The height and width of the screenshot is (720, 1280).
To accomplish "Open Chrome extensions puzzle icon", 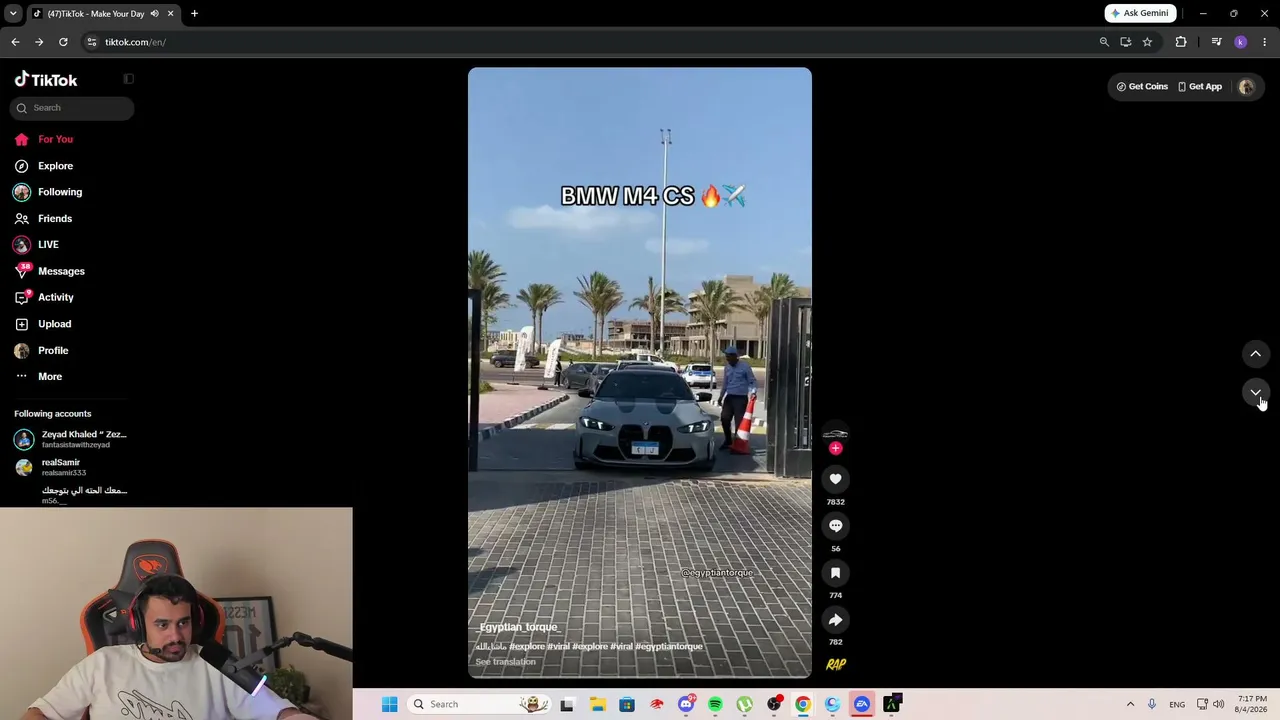I will tap(1181, 42).
